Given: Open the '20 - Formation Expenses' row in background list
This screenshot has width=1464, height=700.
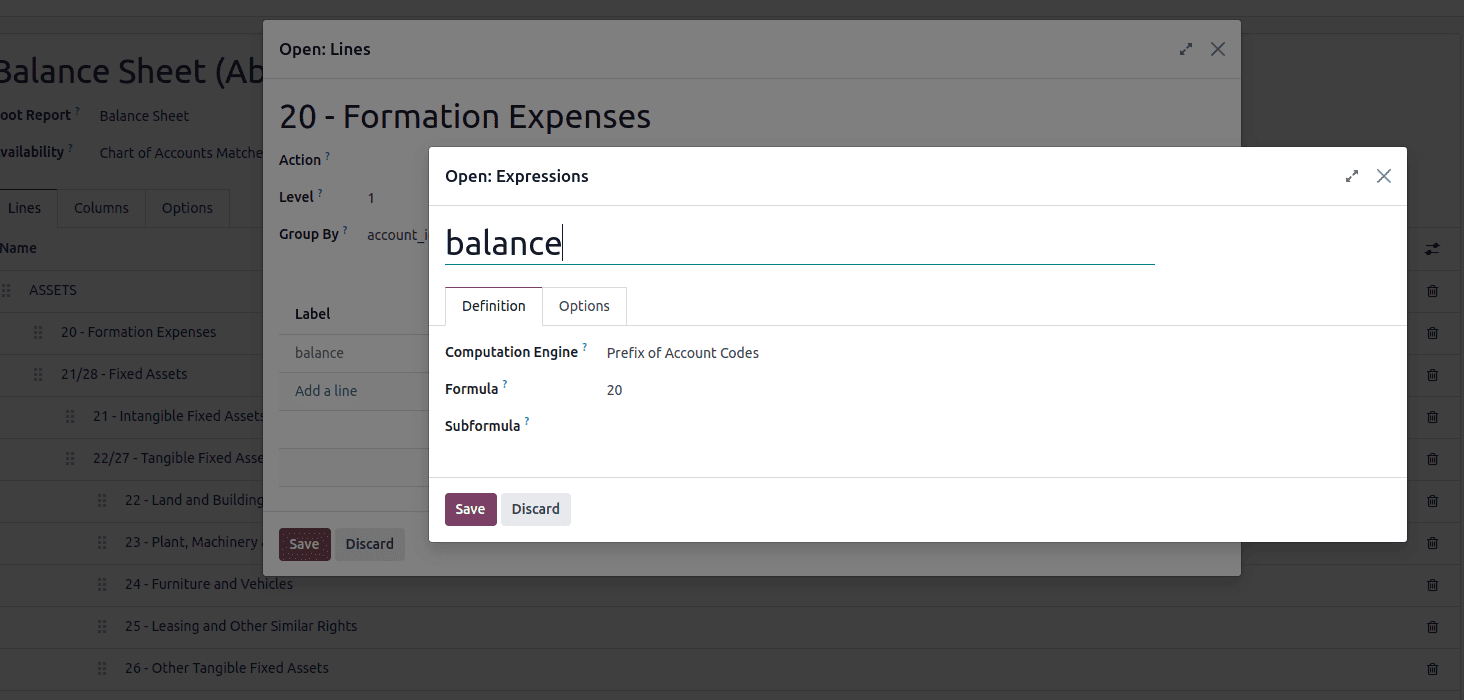Looking at the screenshot, I should 138,332.
